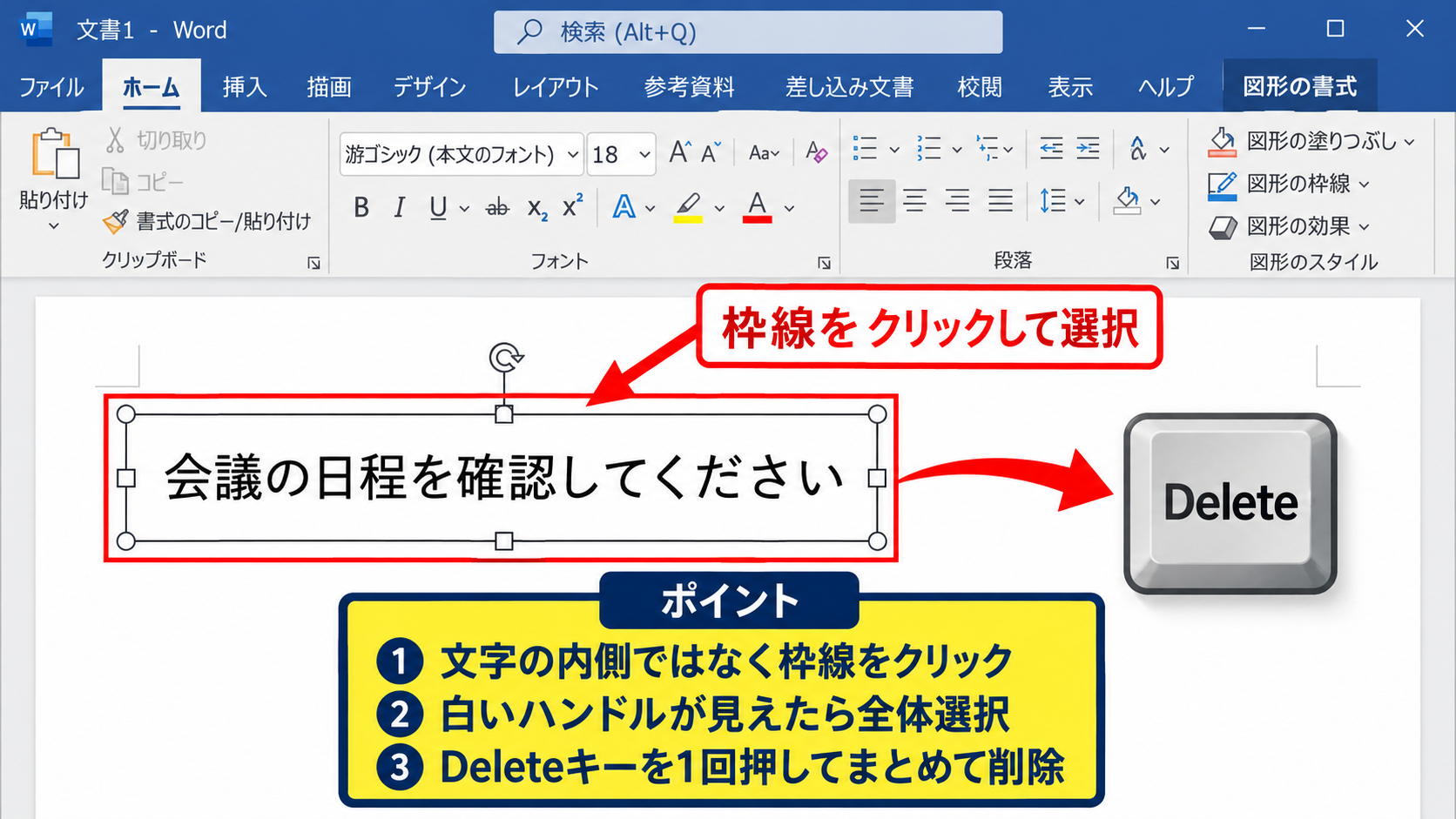The image size is (1456, 819).
Task: Decrease font size with the smaller A icon
Action: pos(711,152)
